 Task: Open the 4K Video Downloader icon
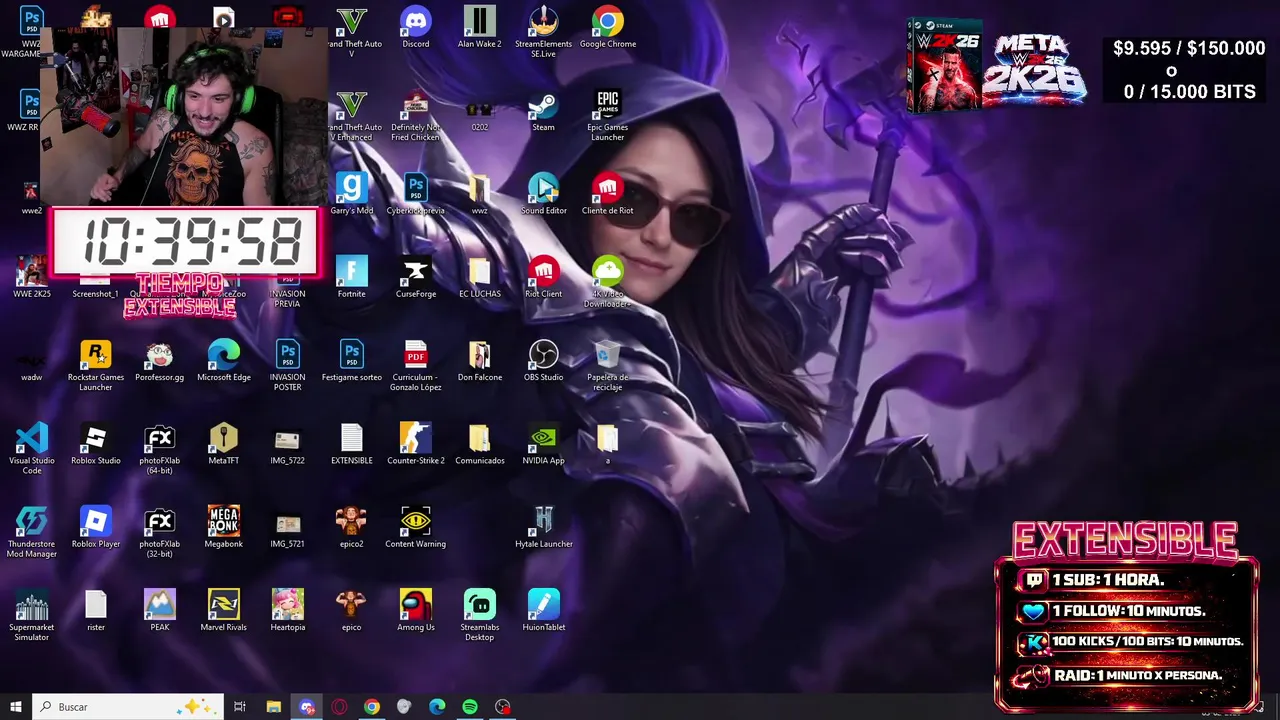pos(607,282)
